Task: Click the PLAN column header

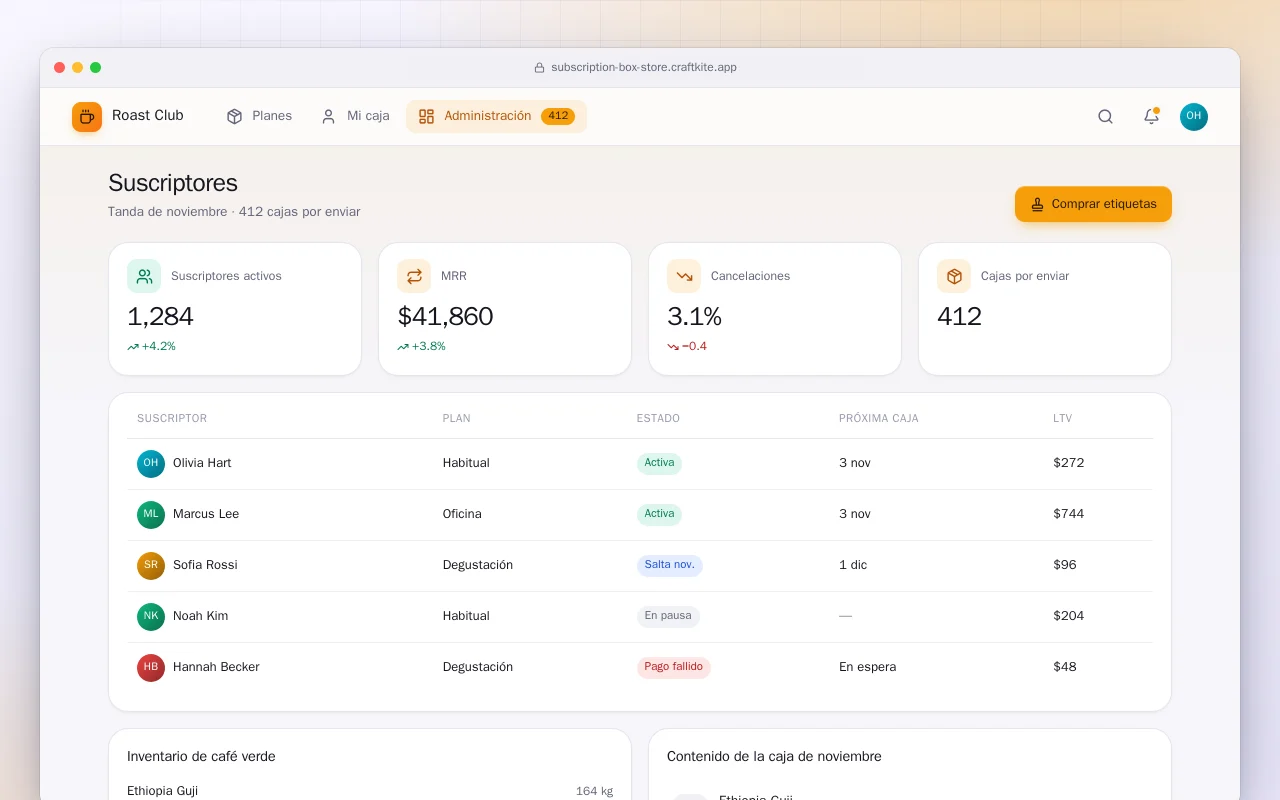Action: pyautogui.click(x=457, y=418)
